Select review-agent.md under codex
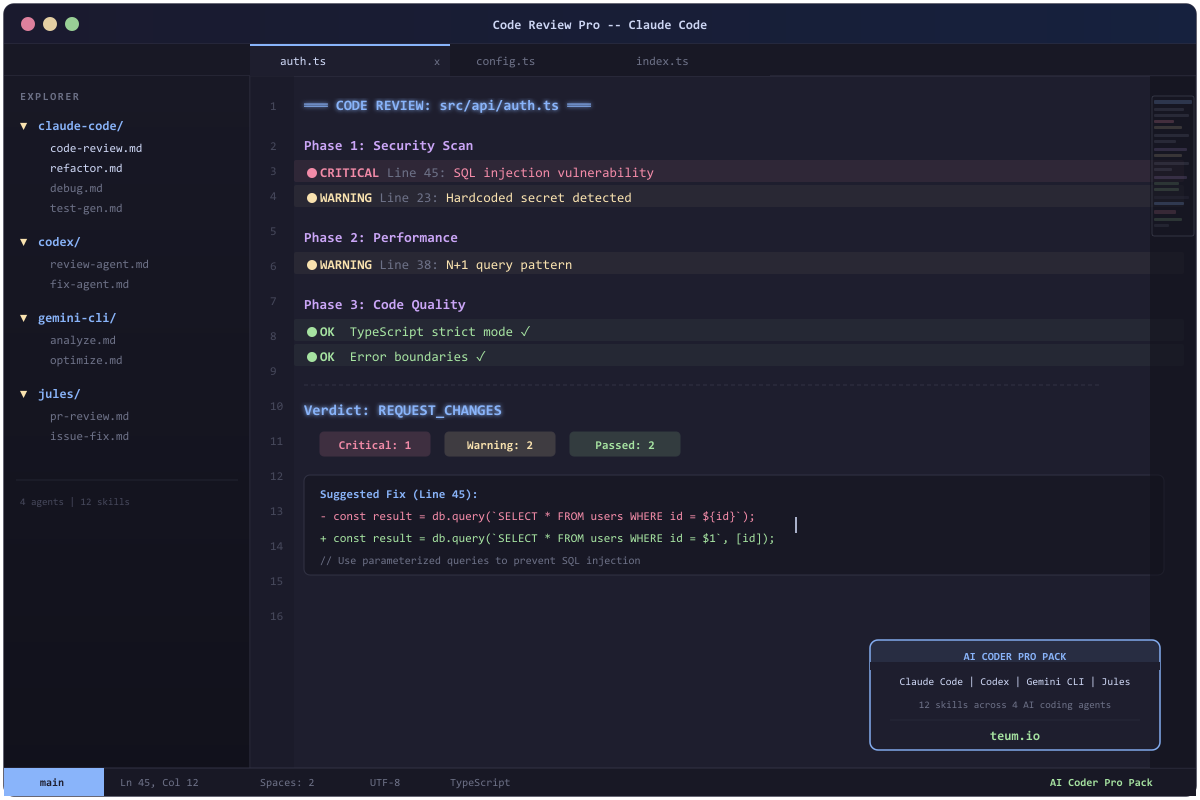Image resolution: width=1200 pixels, height=800 pixels. [x=99, y=264]
